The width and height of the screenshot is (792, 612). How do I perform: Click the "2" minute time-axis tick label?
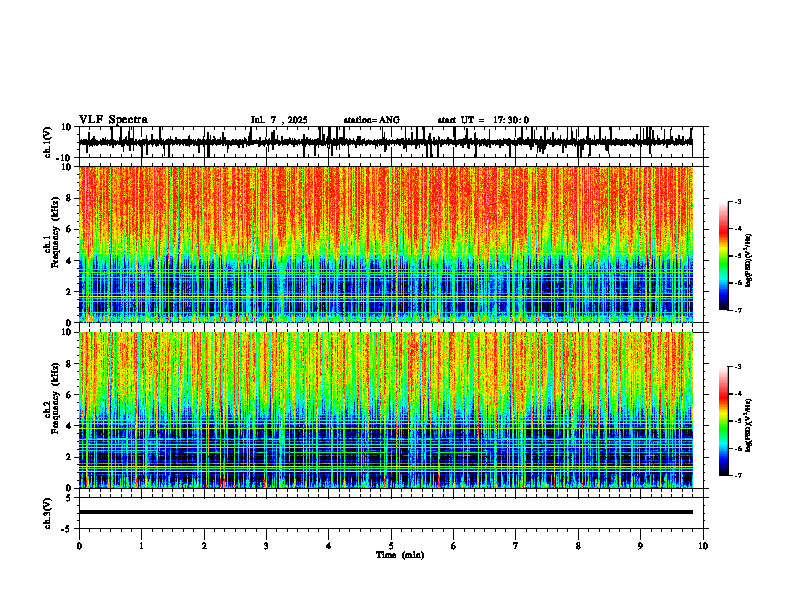pos(204,546)
